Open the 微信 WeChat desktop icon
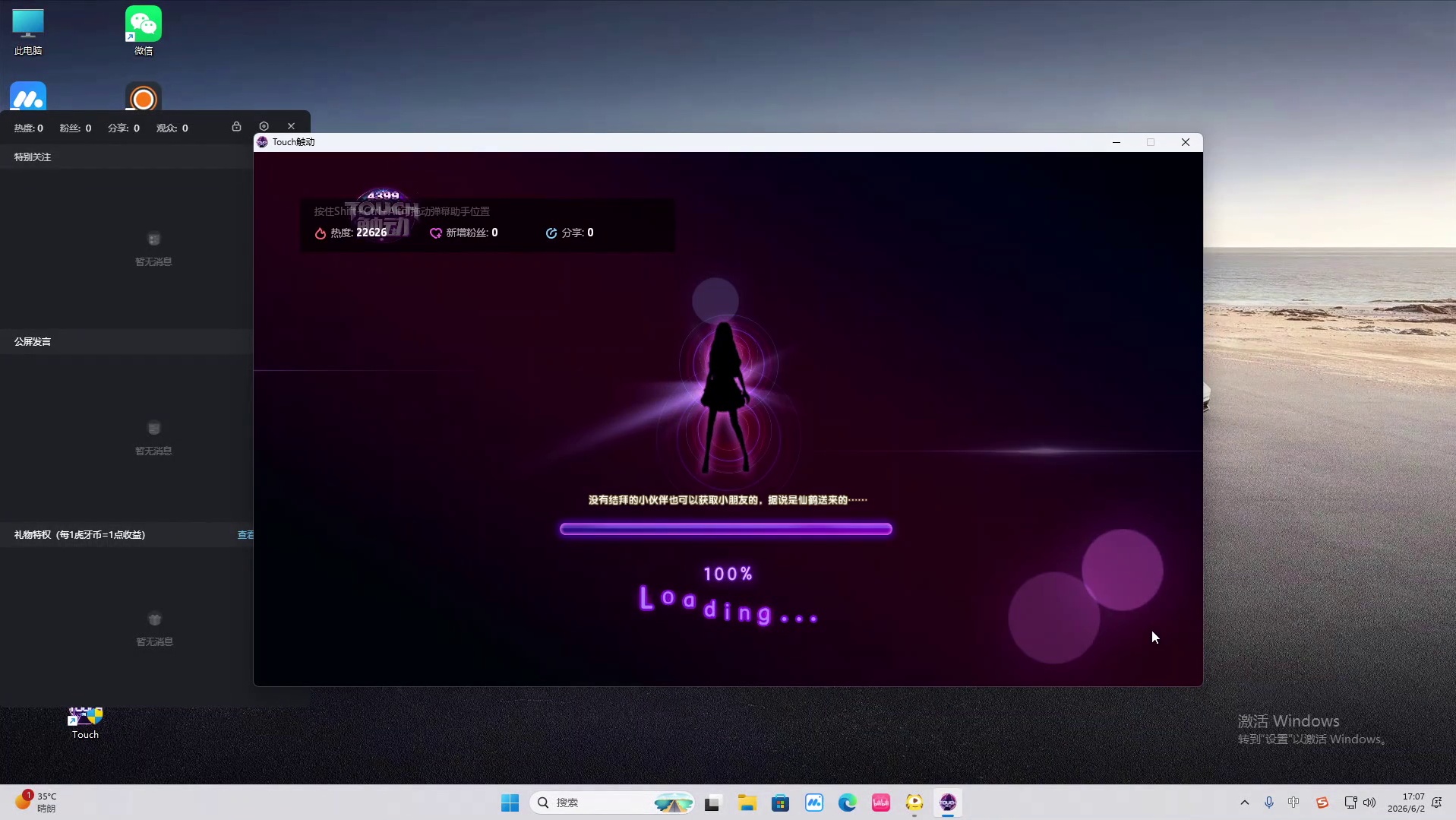 tap(144, 32)
